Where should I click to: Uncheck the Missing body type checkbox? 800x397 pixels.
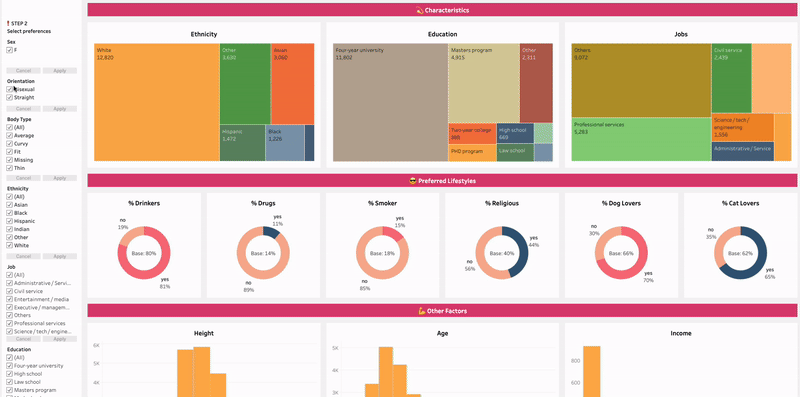coord(9,160)
